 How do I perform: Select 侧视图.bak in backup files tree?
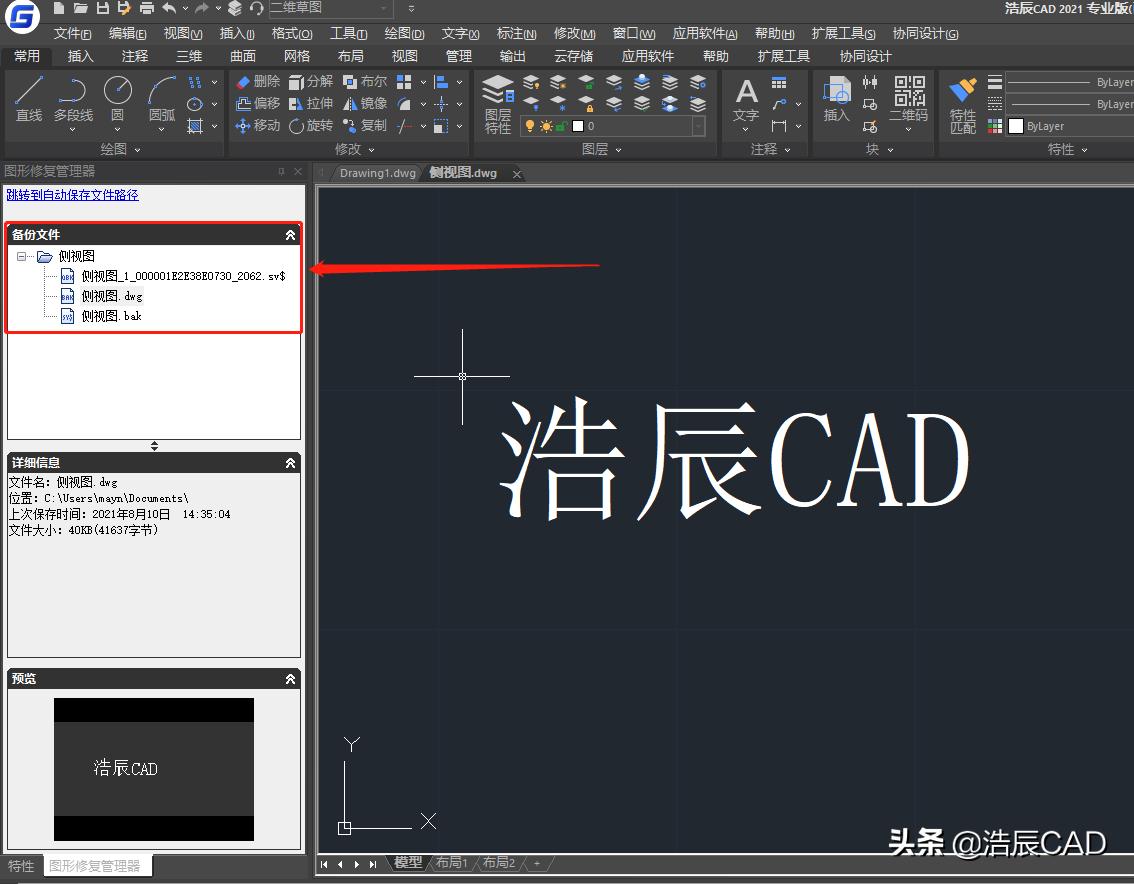coord(111,316)
